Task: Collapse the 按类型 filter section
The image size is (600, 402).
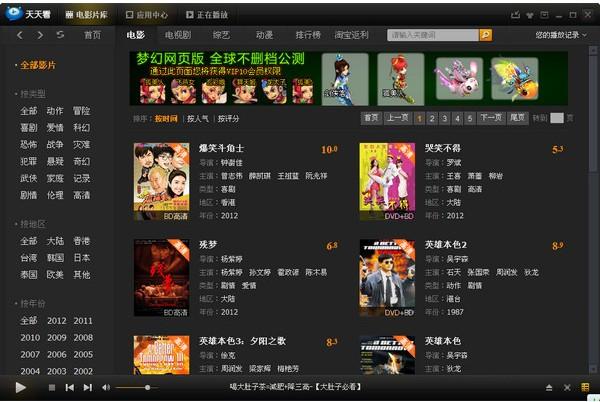Action: point(31,93)
